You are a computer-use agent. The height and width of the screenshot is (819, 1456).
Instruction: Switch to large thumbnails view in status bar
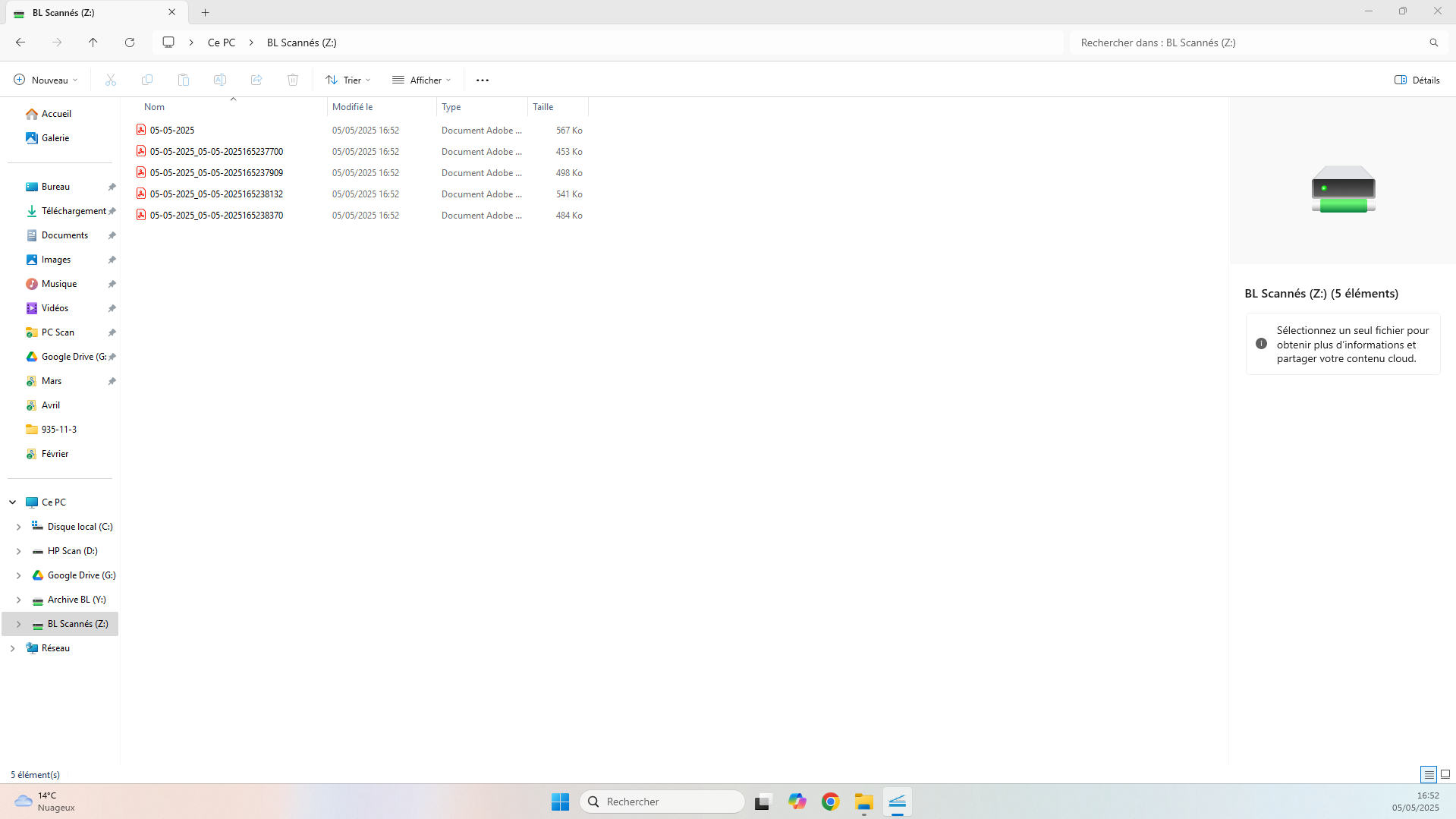(1445, 774)
